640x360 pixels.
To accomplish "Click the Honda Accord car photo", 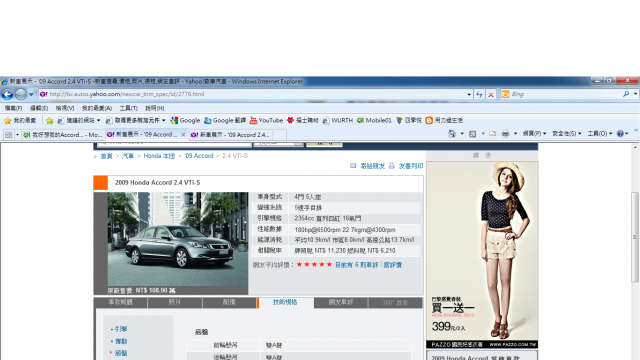I will [178, 239].
